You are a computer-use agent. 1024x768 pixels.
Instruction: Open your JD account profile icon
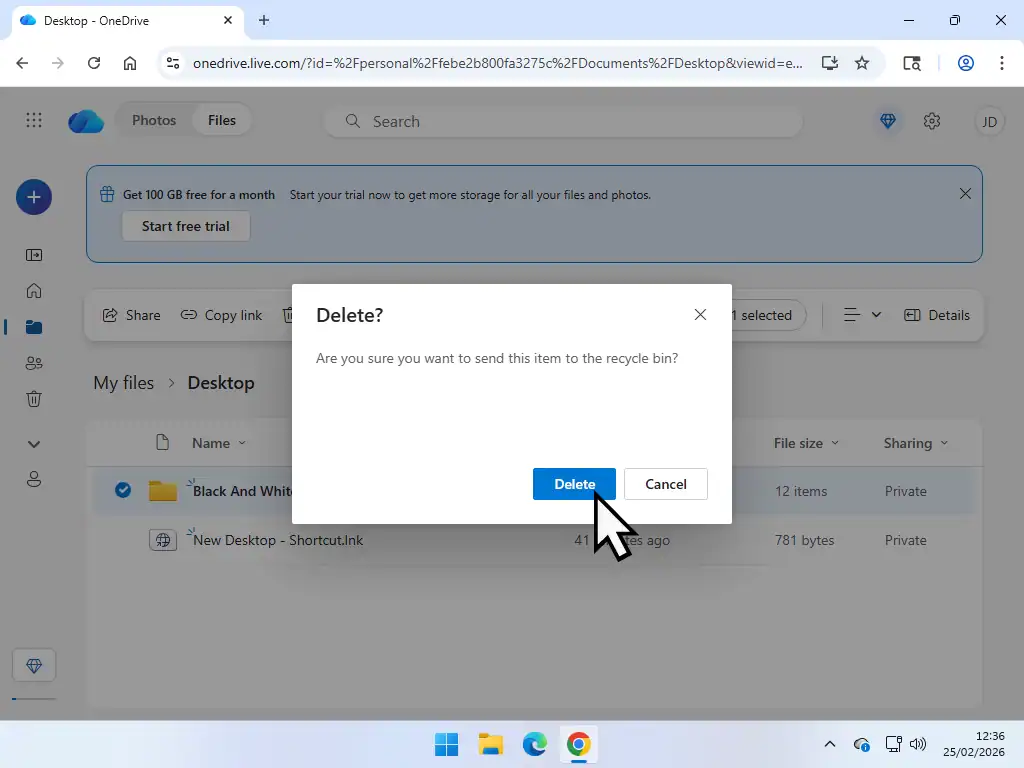tap(989, 121)
